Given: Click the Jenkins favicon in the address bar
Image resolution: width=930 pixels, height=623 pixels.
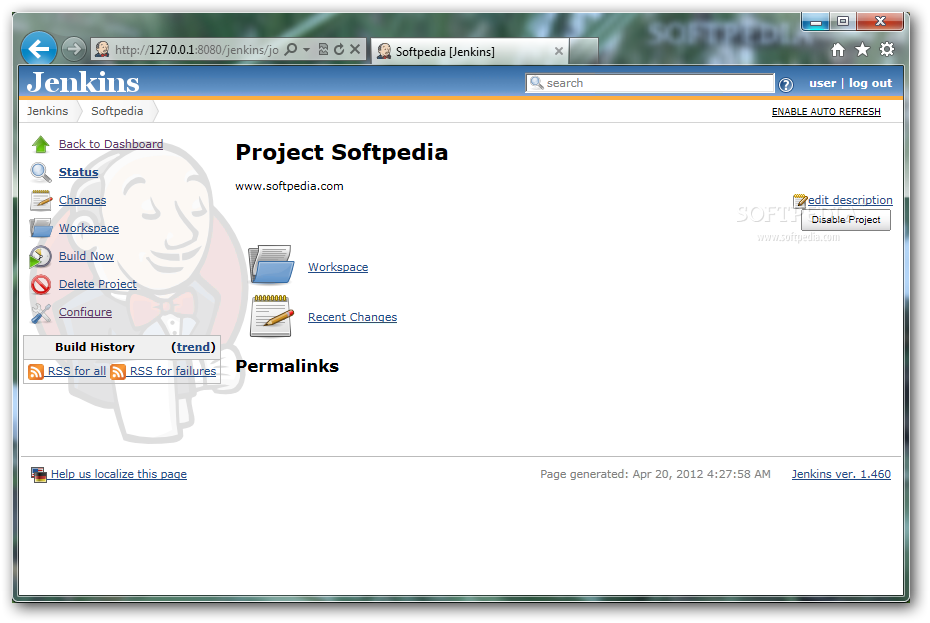Looking at the screenshot, I should [102, 49].
